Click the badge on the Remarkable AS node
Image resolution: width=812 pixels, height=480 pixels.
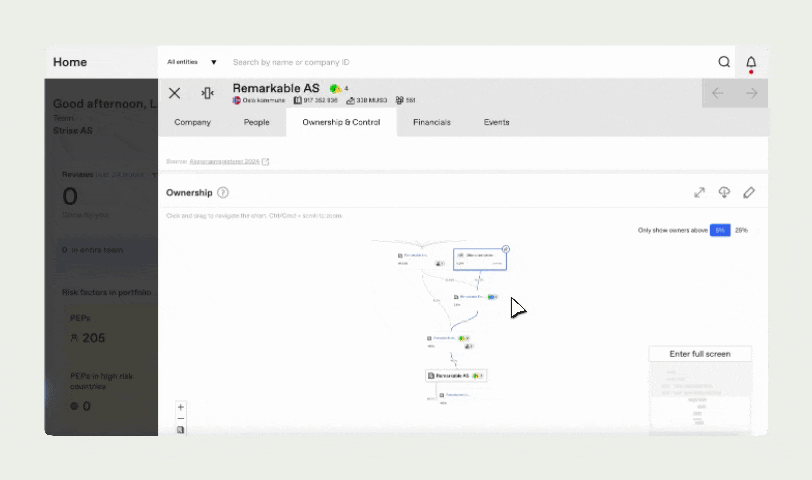477,376
